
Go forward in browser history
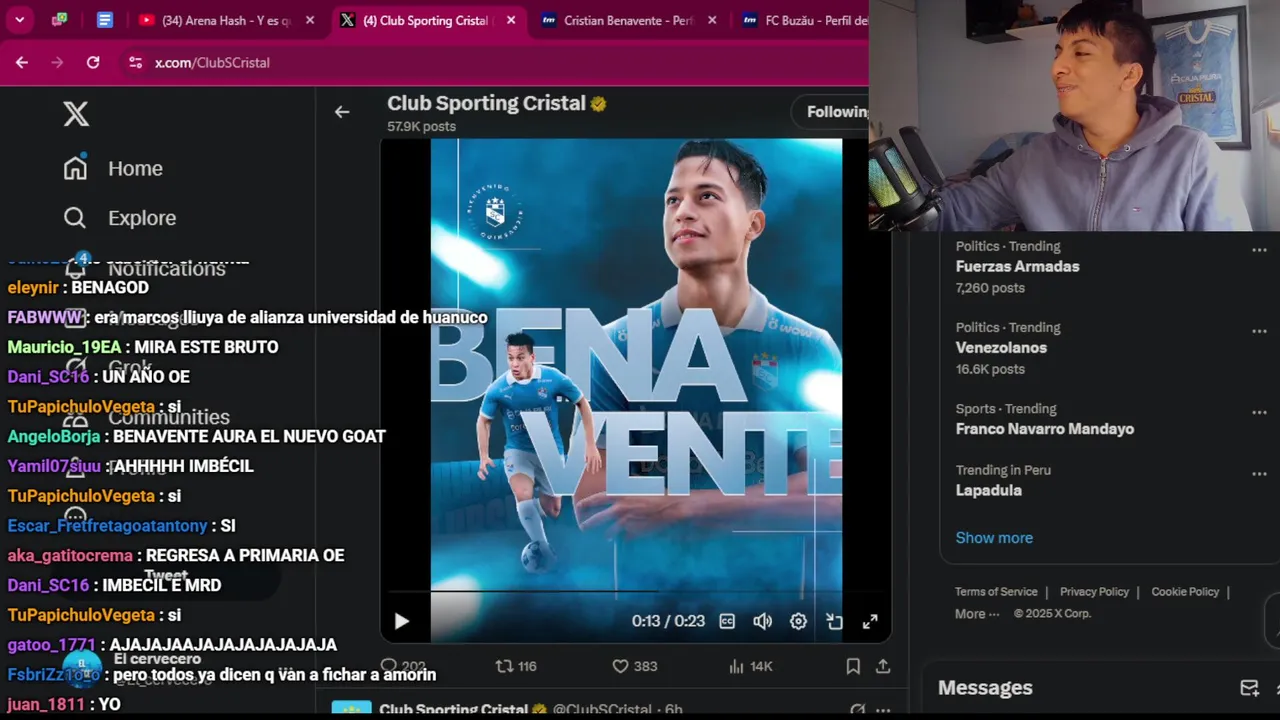(57, 62)
